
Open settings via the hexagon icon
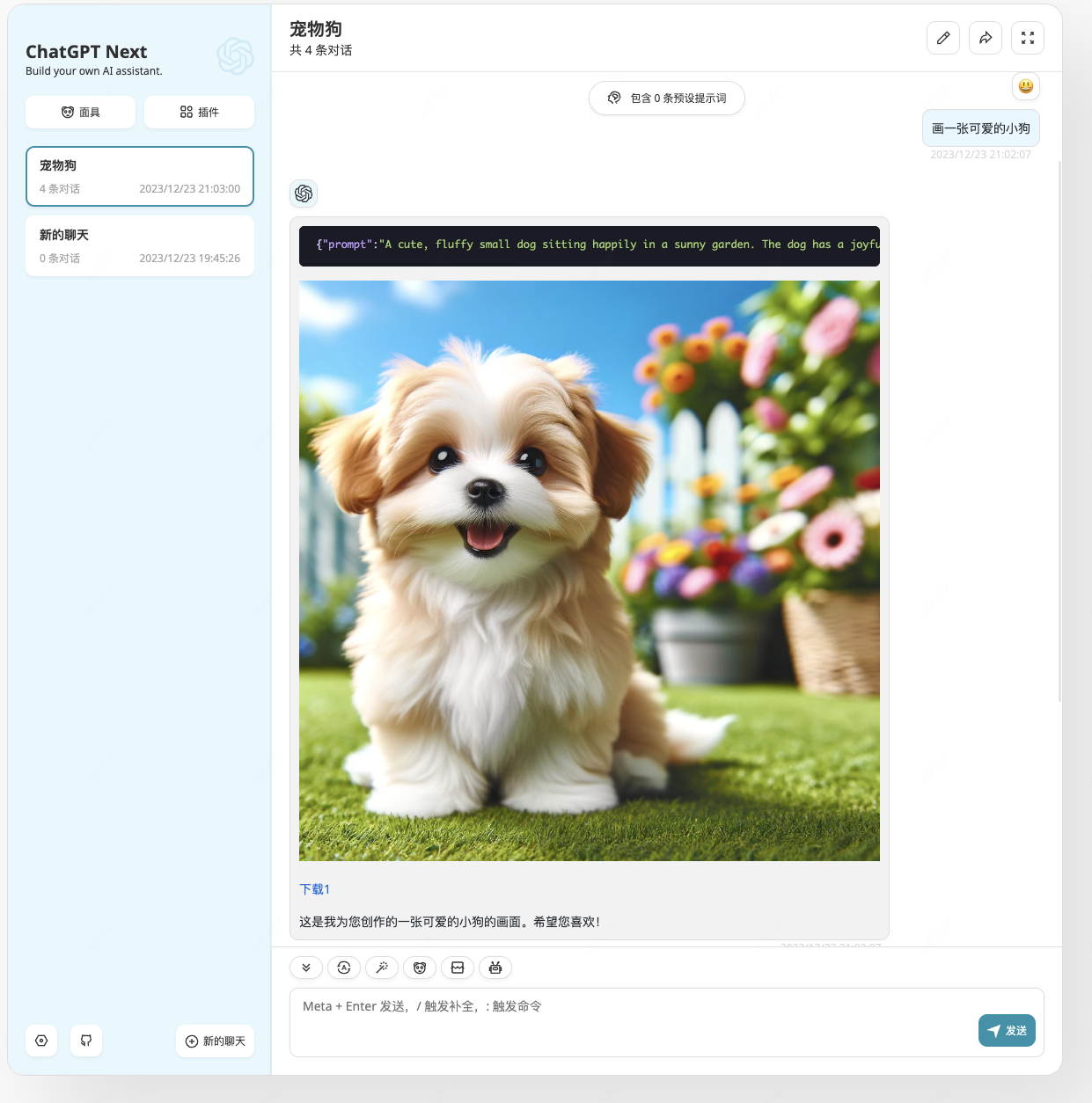pyautogui.click(x=41, y=1041)
